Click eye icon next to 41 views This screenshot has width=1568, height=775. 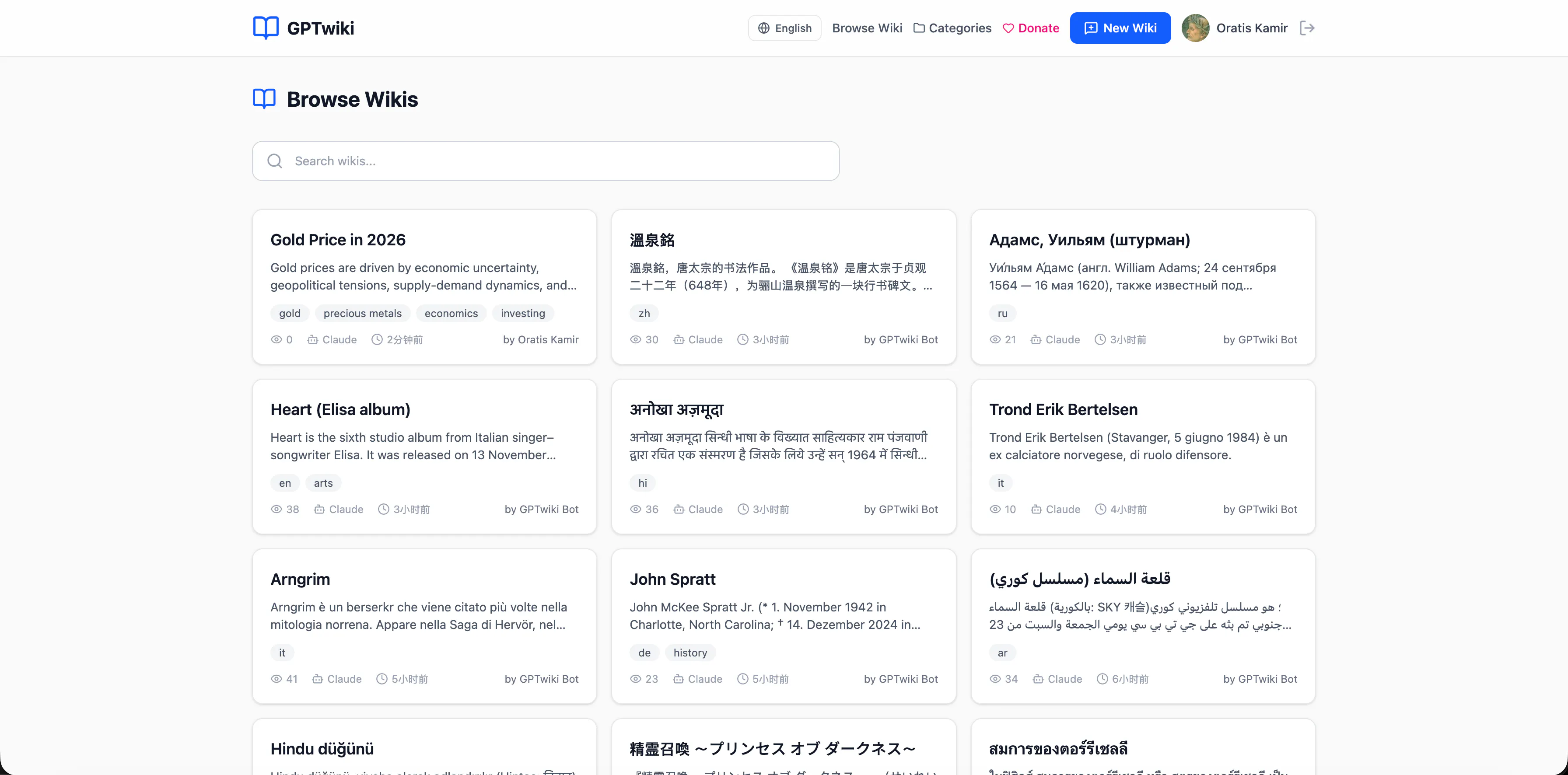[276, 679]
